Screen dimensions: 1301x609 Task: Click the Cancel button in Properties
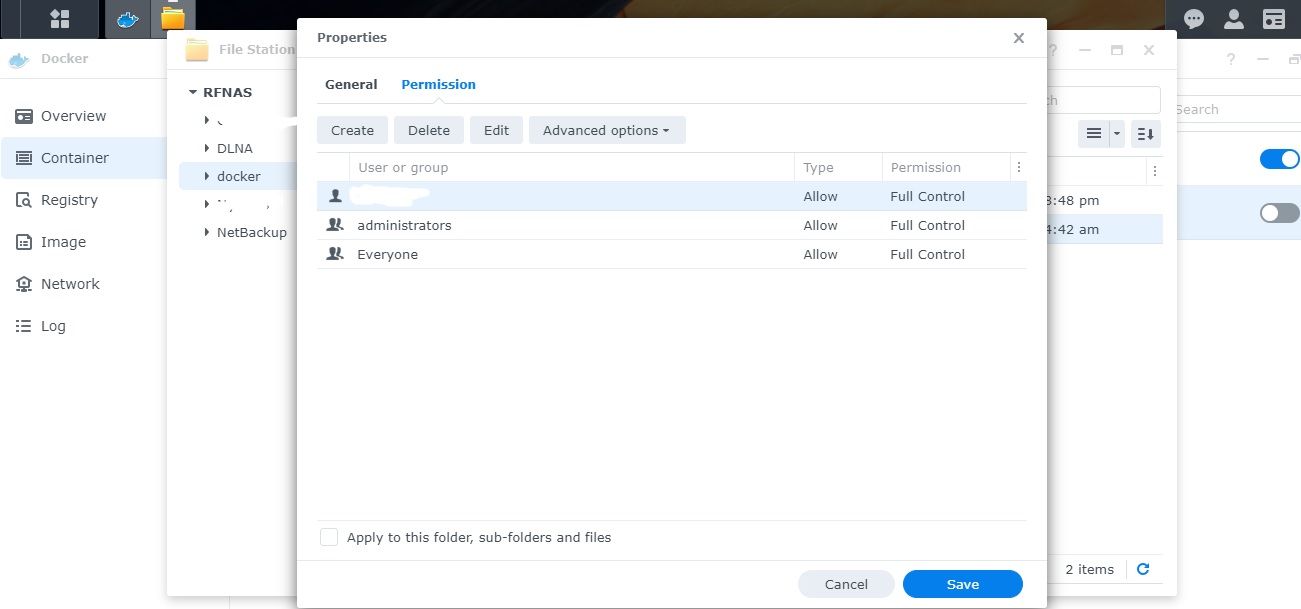point(846,584)
